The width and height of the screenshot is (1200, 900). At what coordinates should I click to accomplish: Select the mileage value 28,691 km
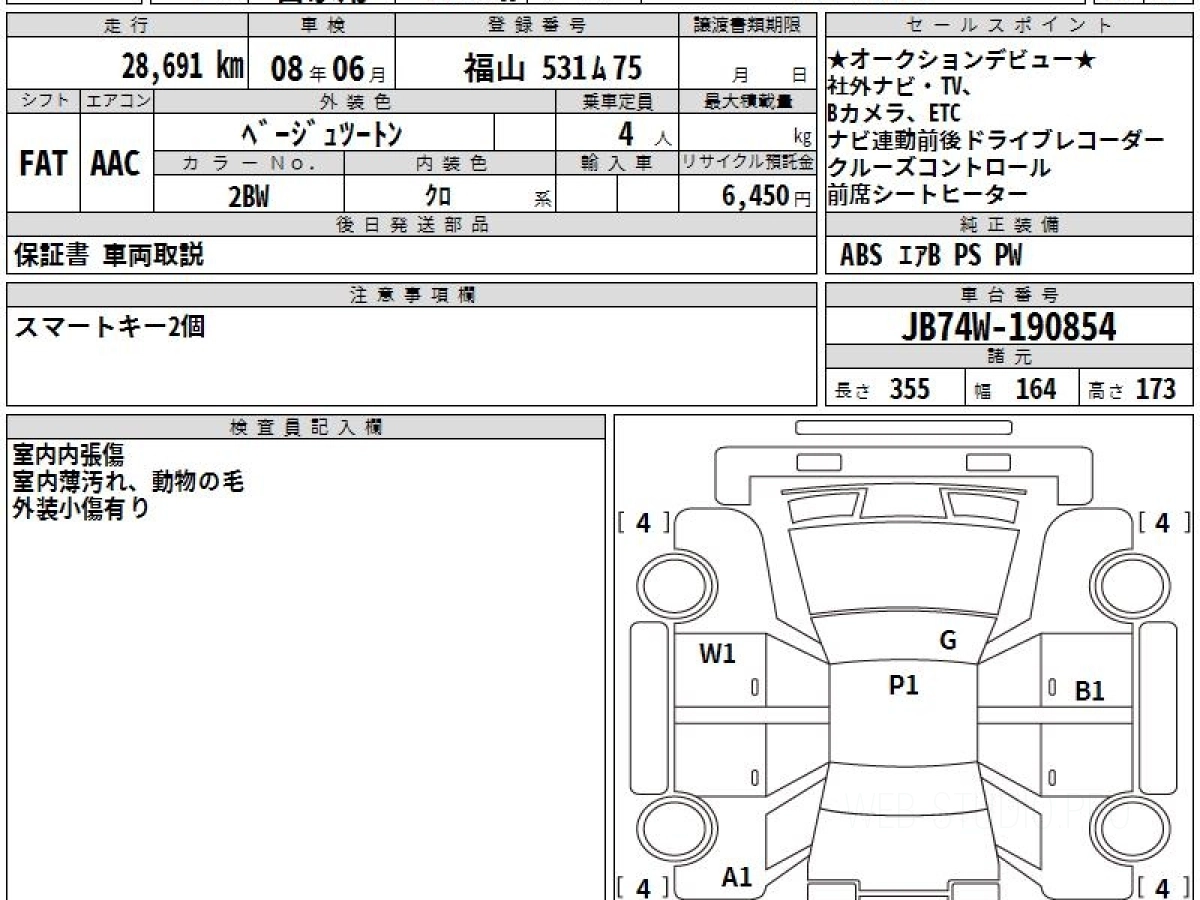click(x=183, y=68)
